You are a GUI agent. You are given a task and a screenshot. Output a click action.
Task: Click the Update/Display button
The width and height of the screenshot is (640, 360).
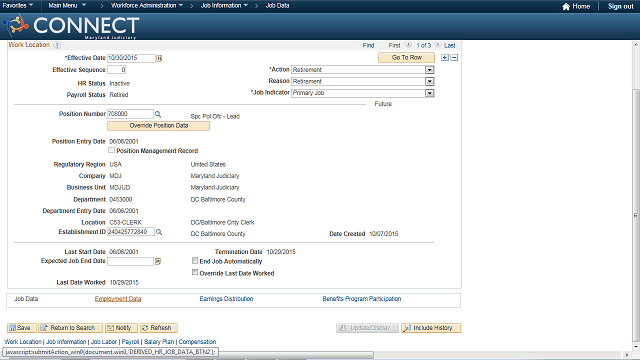click(367, 328)
